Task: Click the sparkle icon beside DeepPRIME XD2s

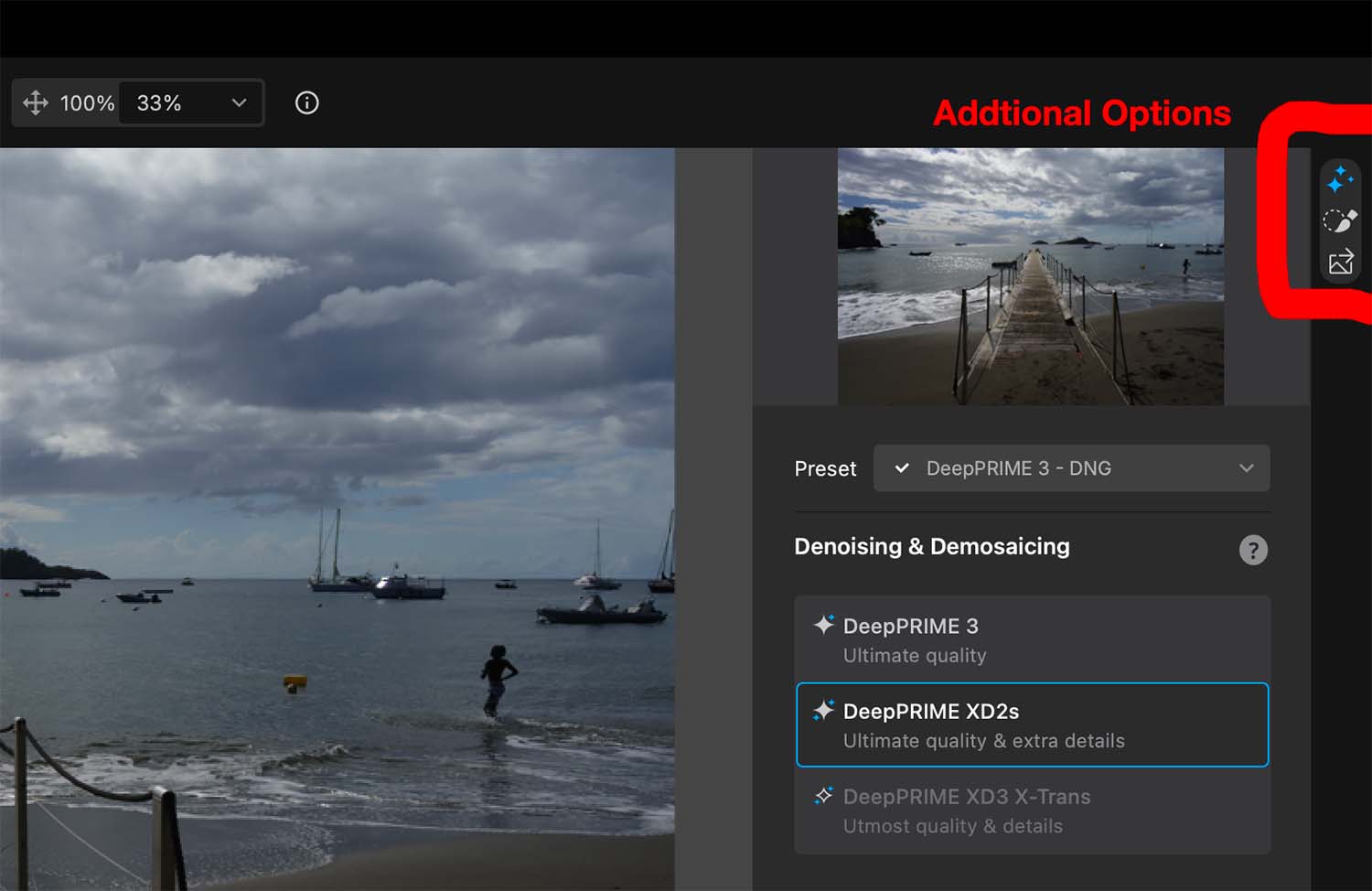Action: (823, 710)
